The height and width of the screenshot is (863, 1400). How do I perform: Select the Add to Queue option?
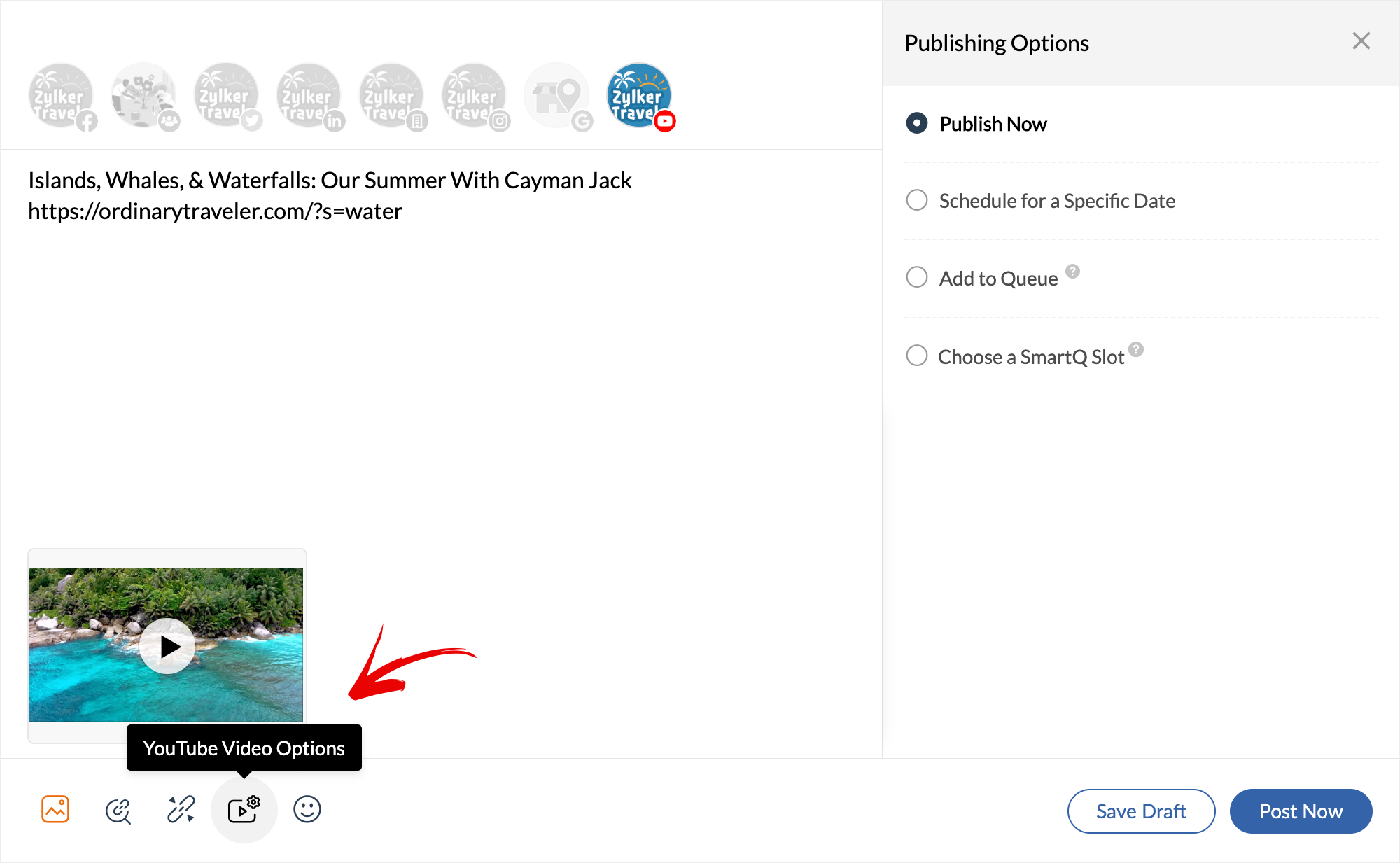click(x=917, y=278)
